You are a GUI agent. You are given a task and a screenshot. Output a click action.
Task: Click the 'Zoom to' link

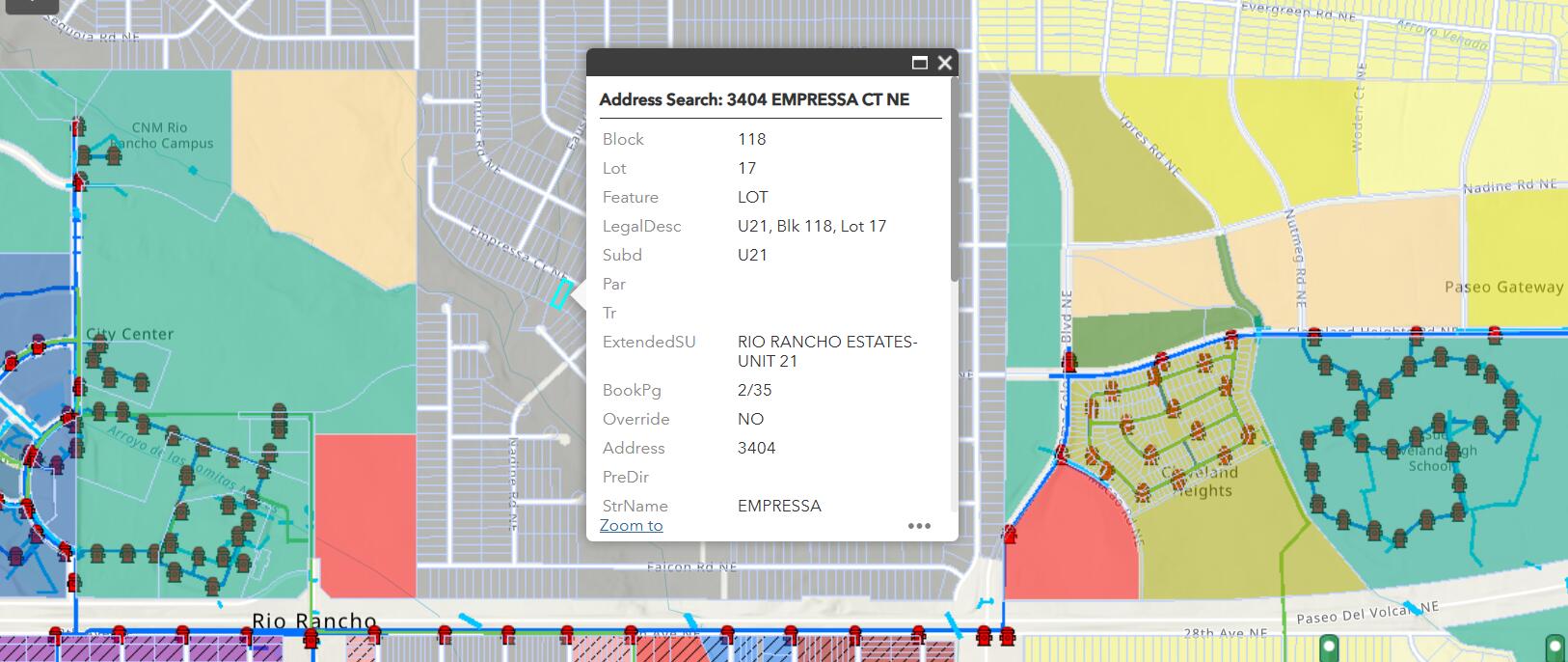pos(631,526)
